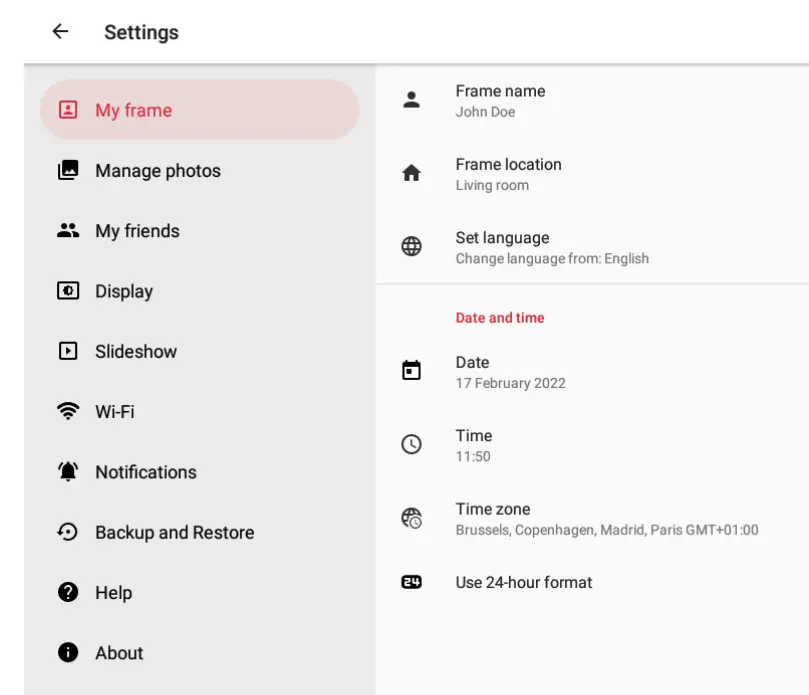The height and width of the screenshot is (695, 809).
Task: Click the back arrow icon
Action: (60, 31)
